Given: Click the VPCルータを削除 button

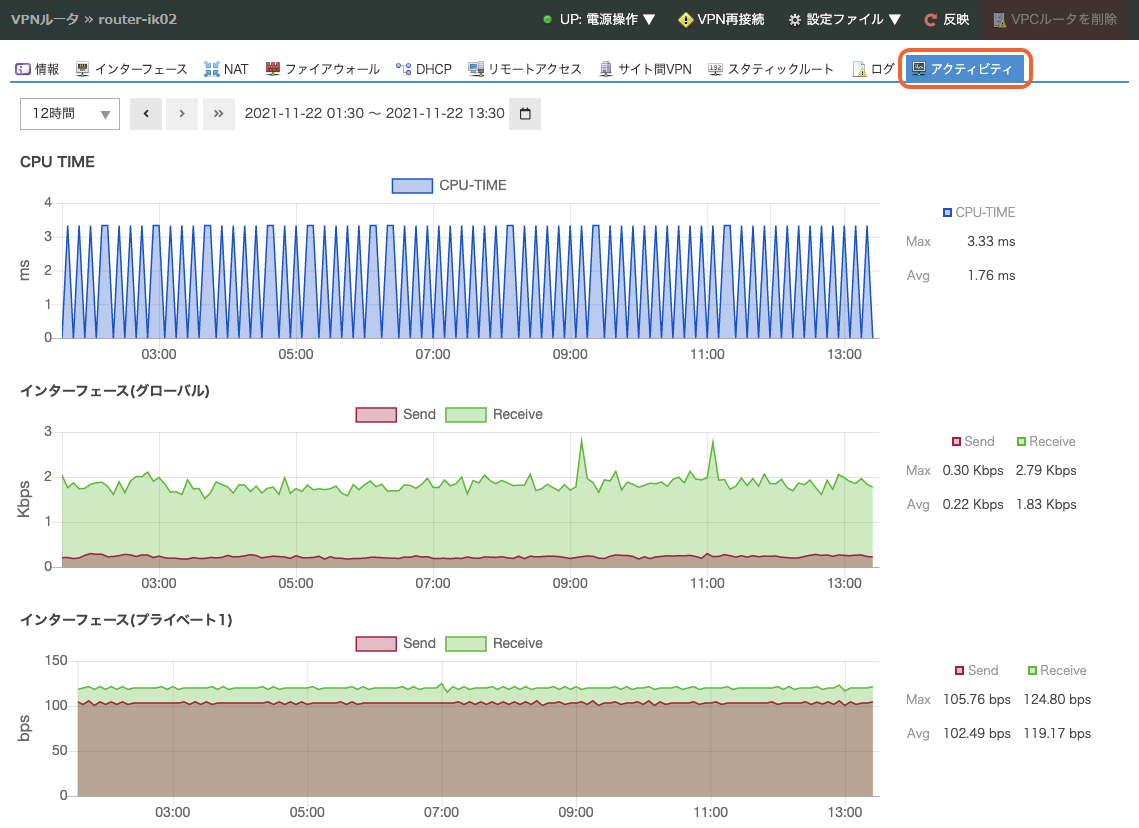Looking at the screenshot, I should pos(1055,20).
